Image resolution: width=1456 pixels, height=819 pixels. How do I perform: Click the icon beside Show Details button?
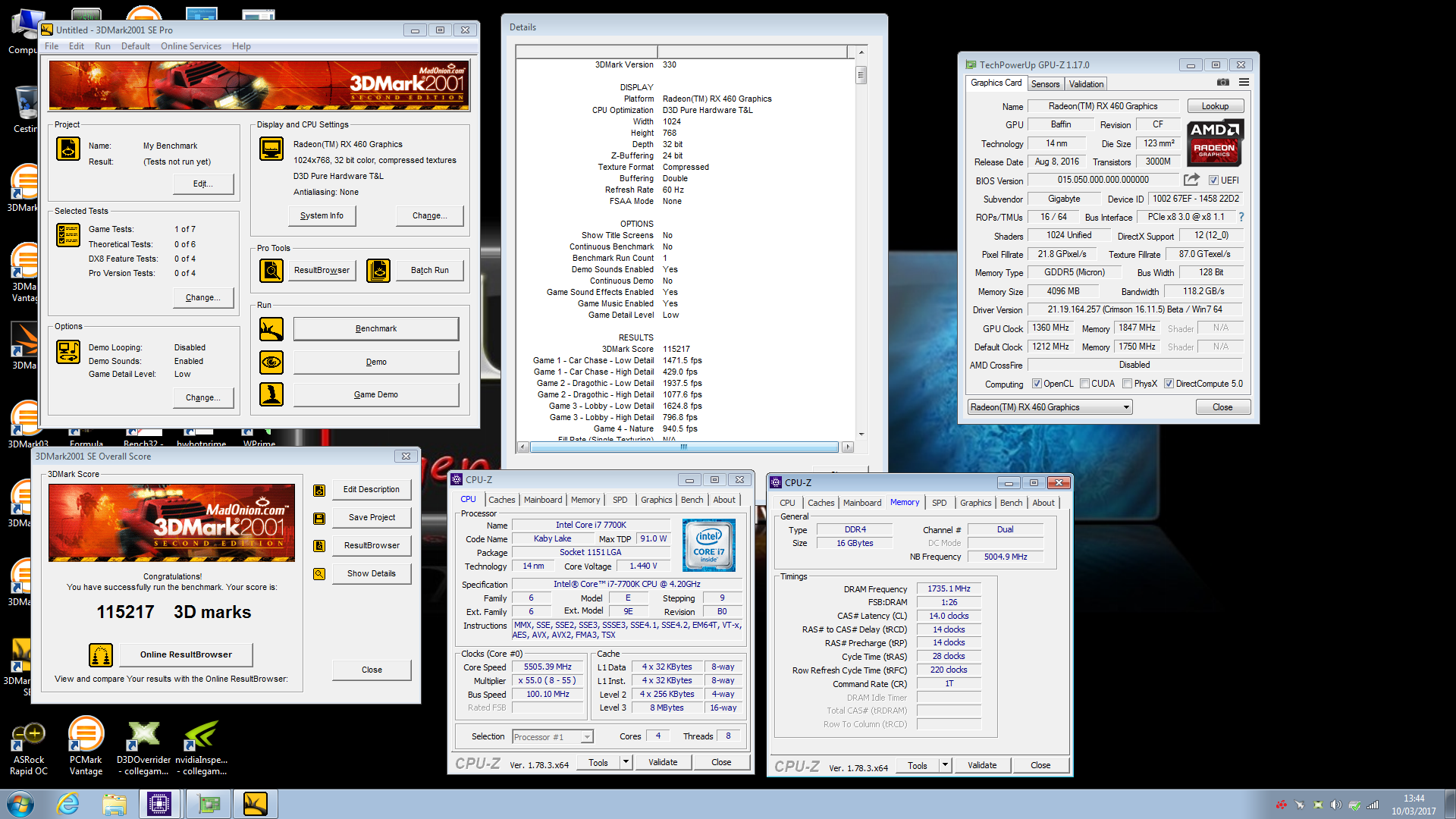319,574
